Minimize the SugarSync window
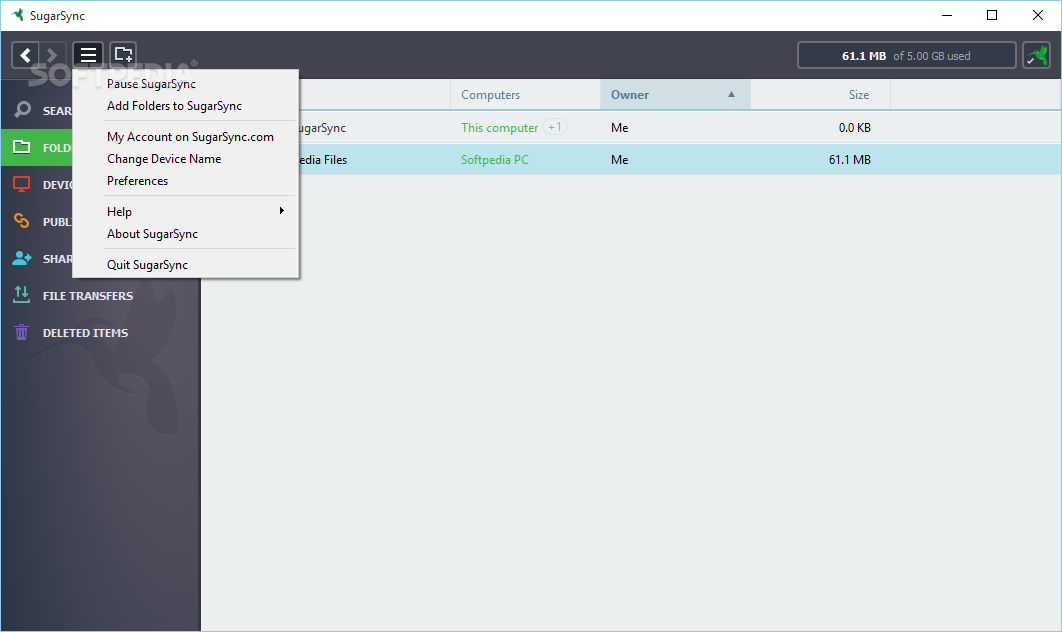The image size is (1062, 632). [x=947, y=15]
